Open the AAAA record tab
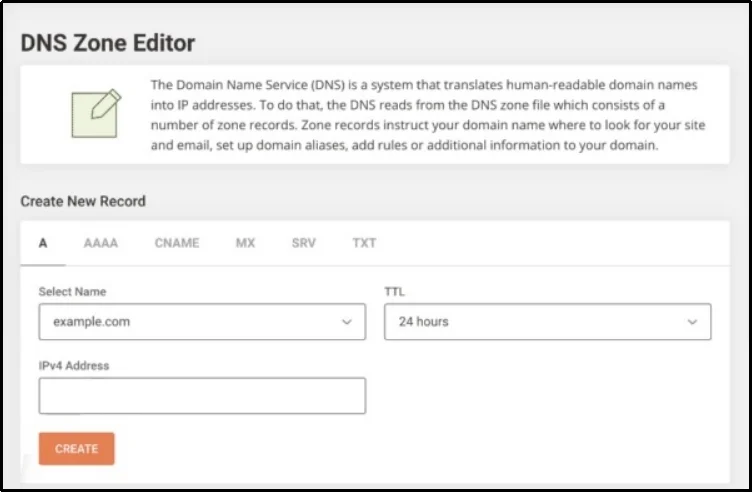The height and width of the screenshot is (493, 753). pyautogui.click(x=101, y=243)
